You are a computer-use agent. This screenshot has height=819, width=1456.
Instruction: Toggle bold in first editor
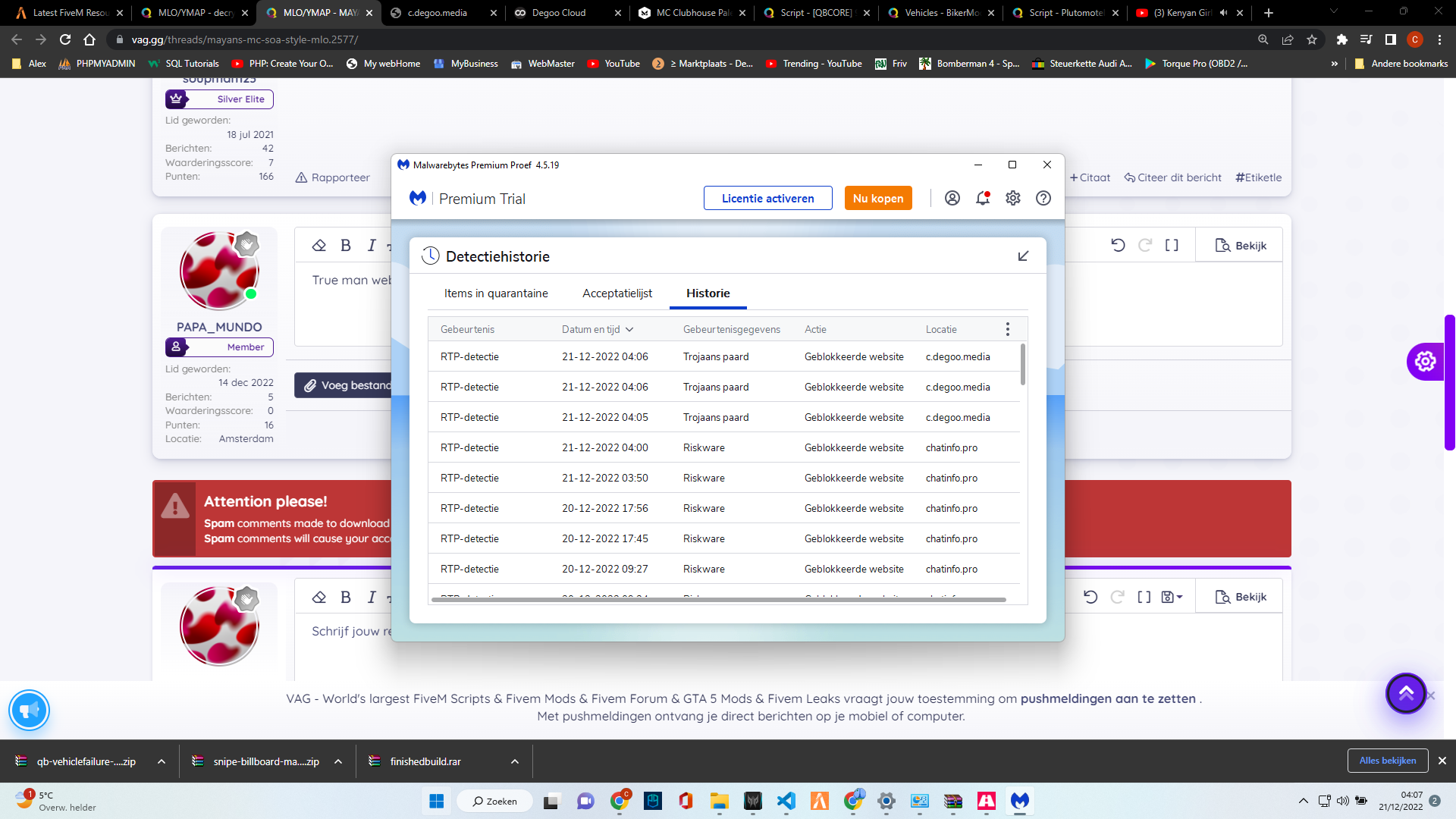pos(346,245)
